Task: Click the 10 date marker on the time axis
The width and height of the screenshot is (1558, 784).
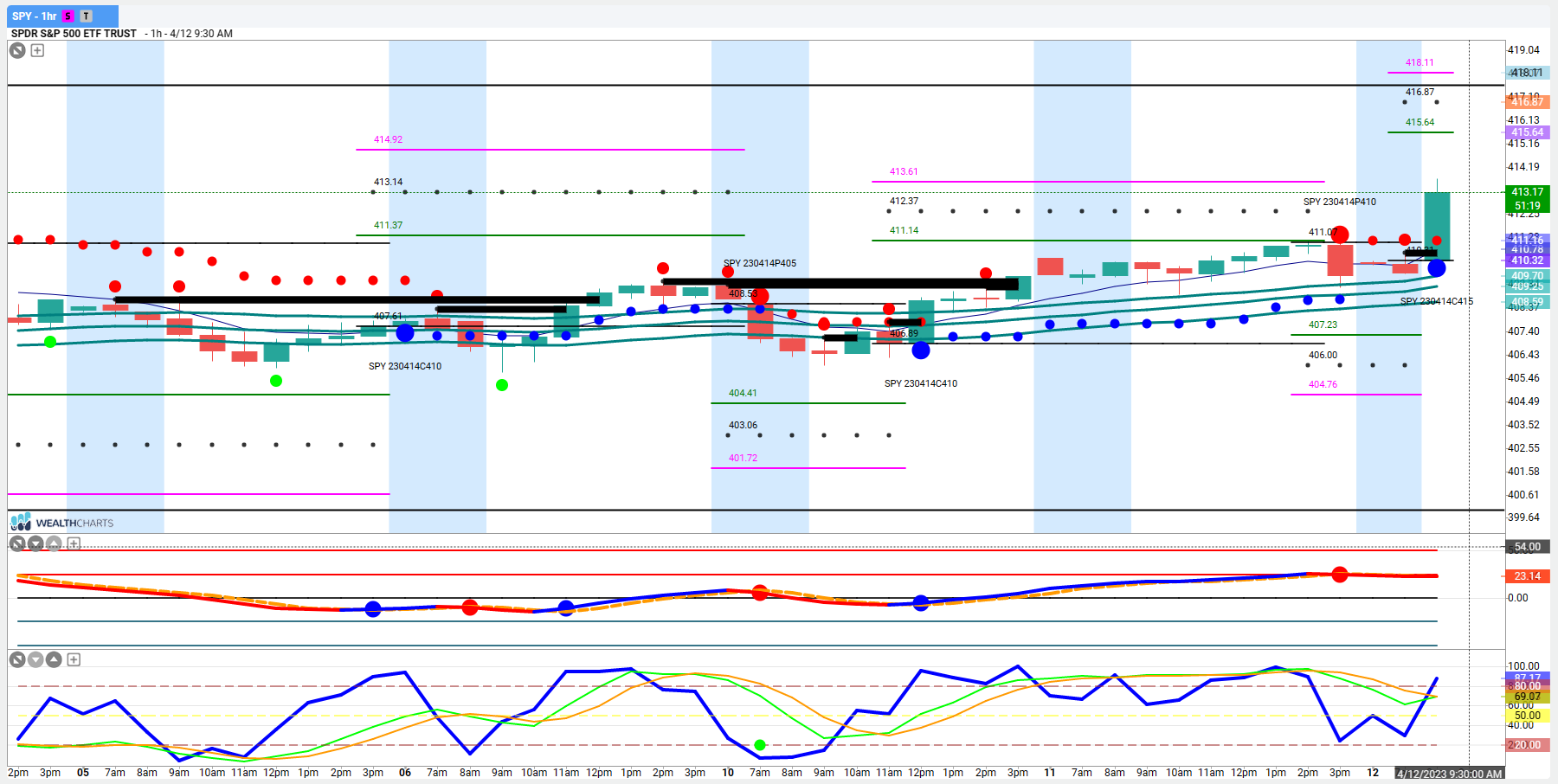Action: click(728, 773)
